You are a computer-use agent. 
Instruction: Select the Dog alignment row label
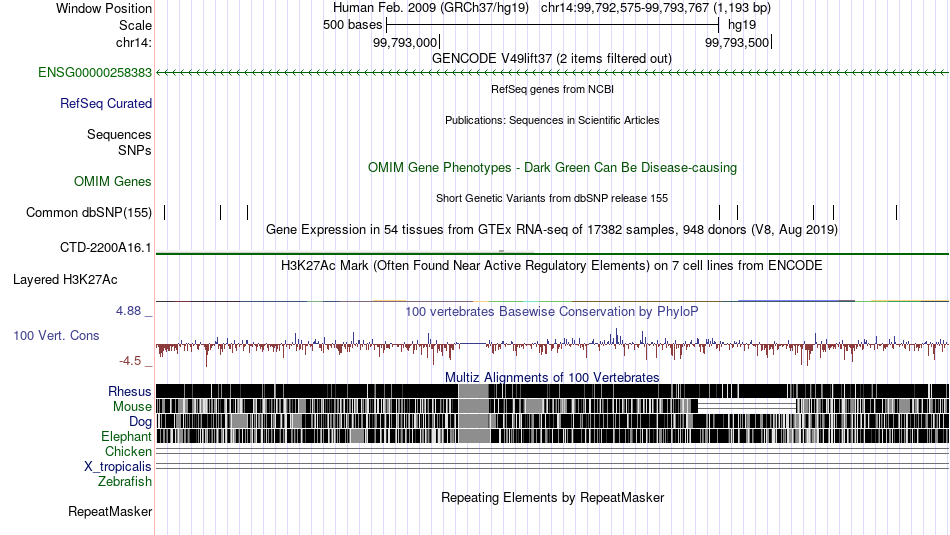pyautogui.click(x=140, y=422)
